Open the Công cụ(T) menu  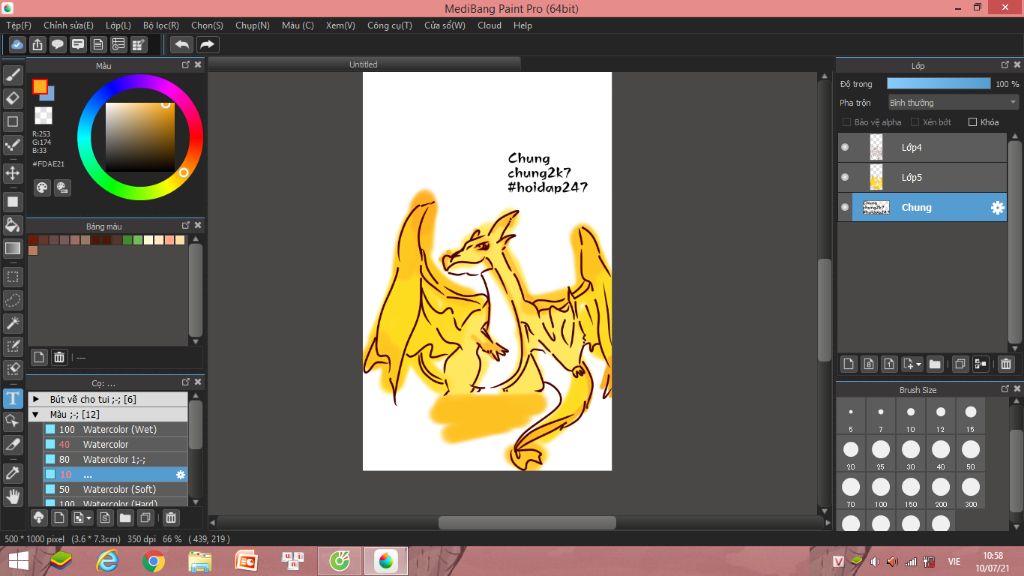(x=389, y=25)
